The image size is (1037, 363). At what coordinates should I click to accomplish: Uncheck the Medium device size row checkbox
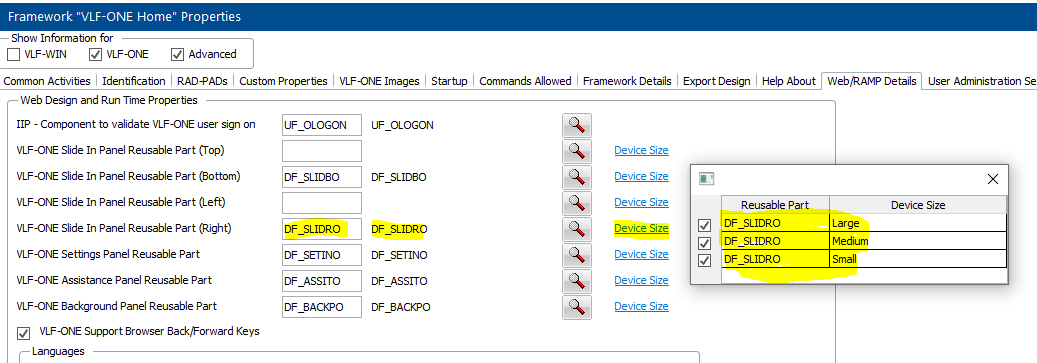(x=704, y=243)
